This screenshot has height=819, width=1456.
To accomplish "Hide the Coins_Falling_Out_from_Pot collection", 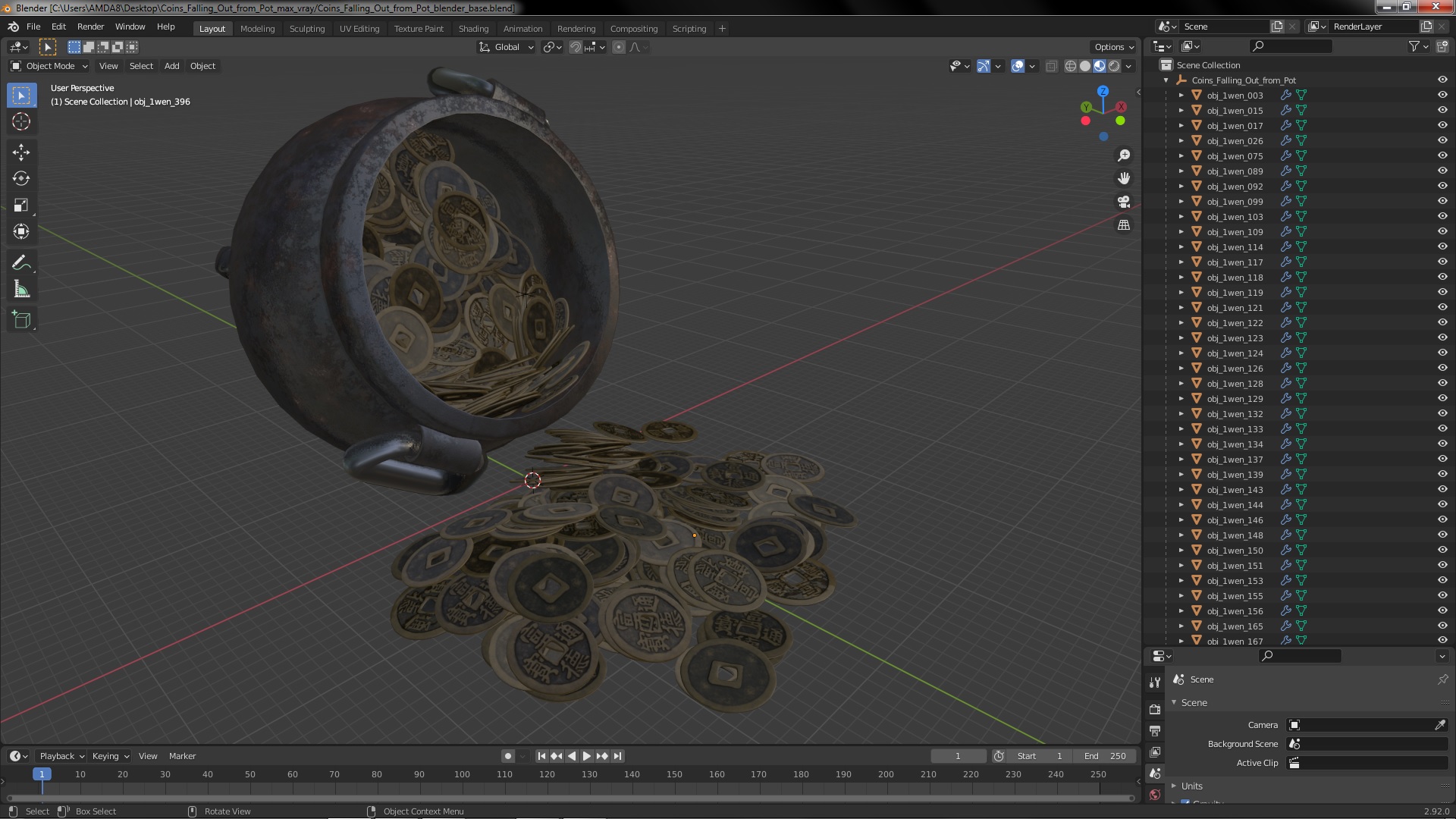I will click(x=1442, y=80).
